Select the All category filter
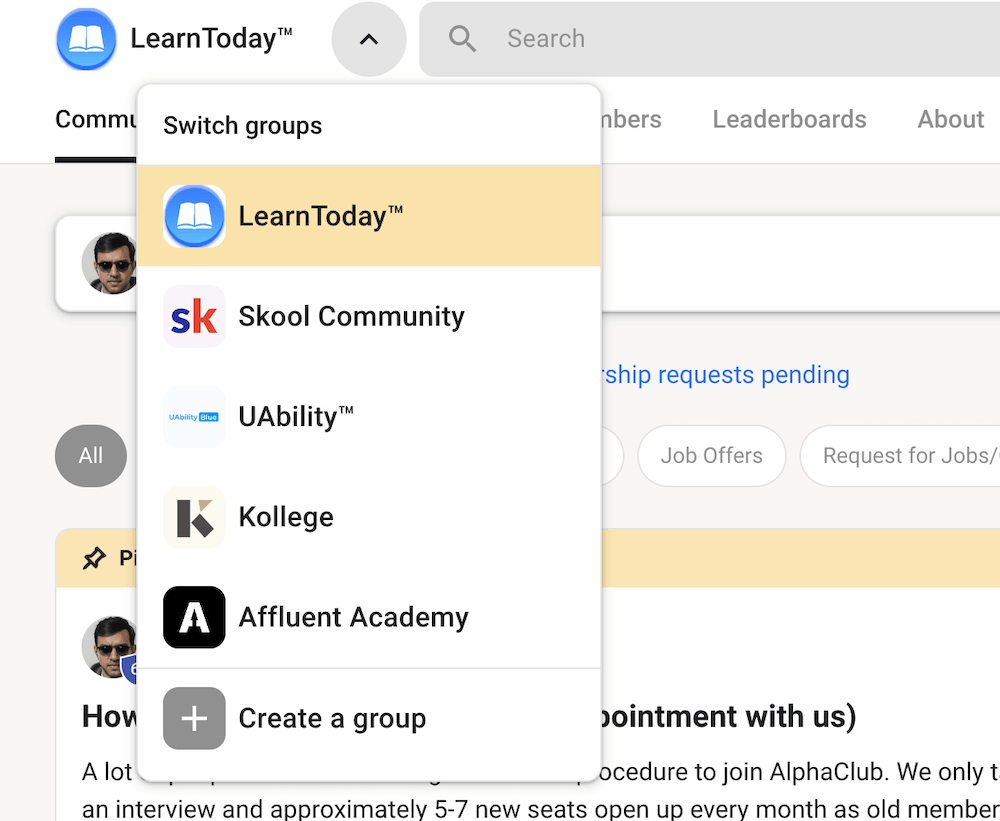The image size is (1000, 821). click(x=91, y=456)
